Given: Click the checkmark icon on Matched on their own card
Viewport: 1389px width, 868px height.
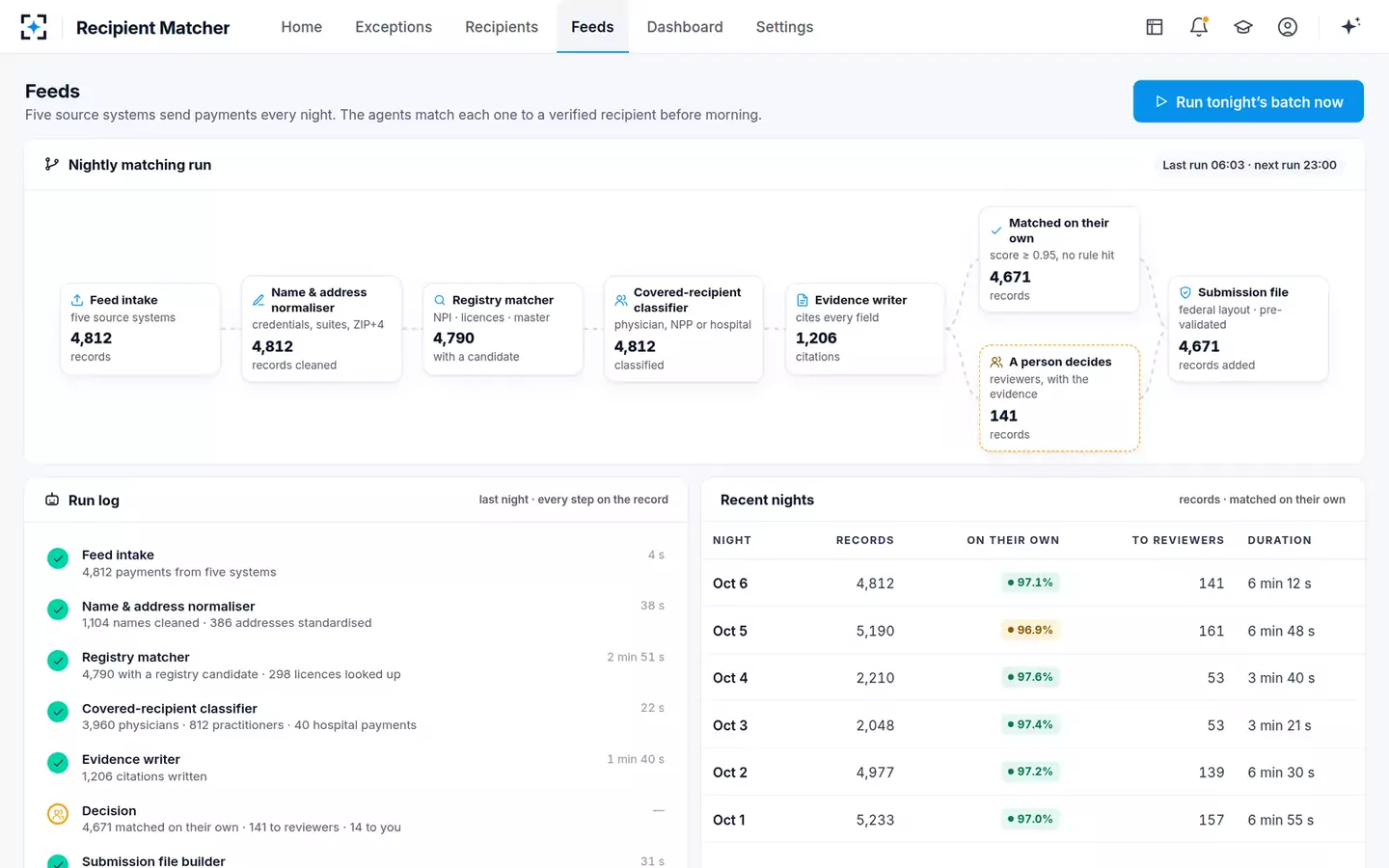Looking at the screenshot, I should (996, 231).
